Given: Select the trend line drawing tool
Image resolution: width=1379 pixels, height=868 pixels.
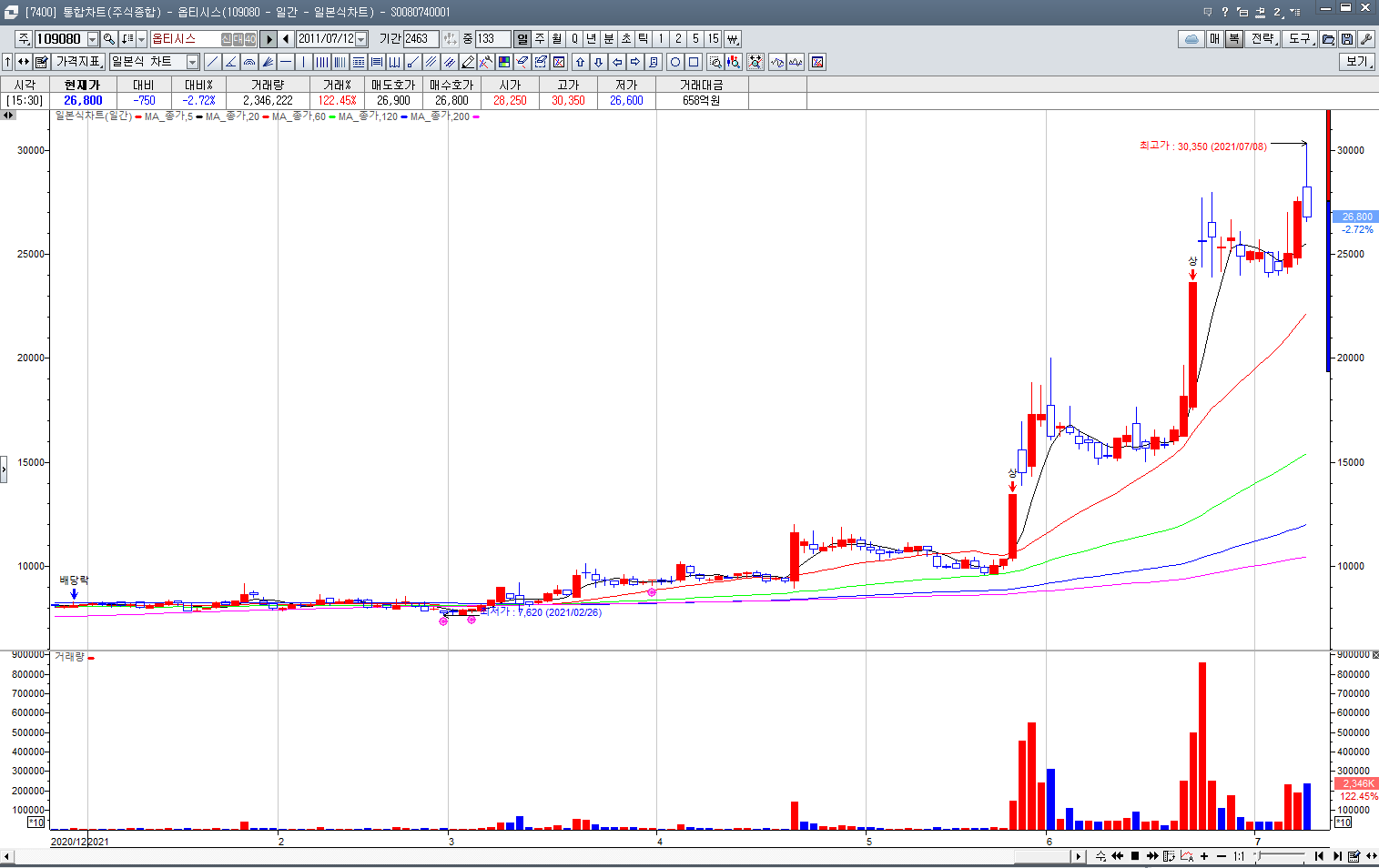Looking at the screenshot, I should pyautogui.click(x=212, y=62).
